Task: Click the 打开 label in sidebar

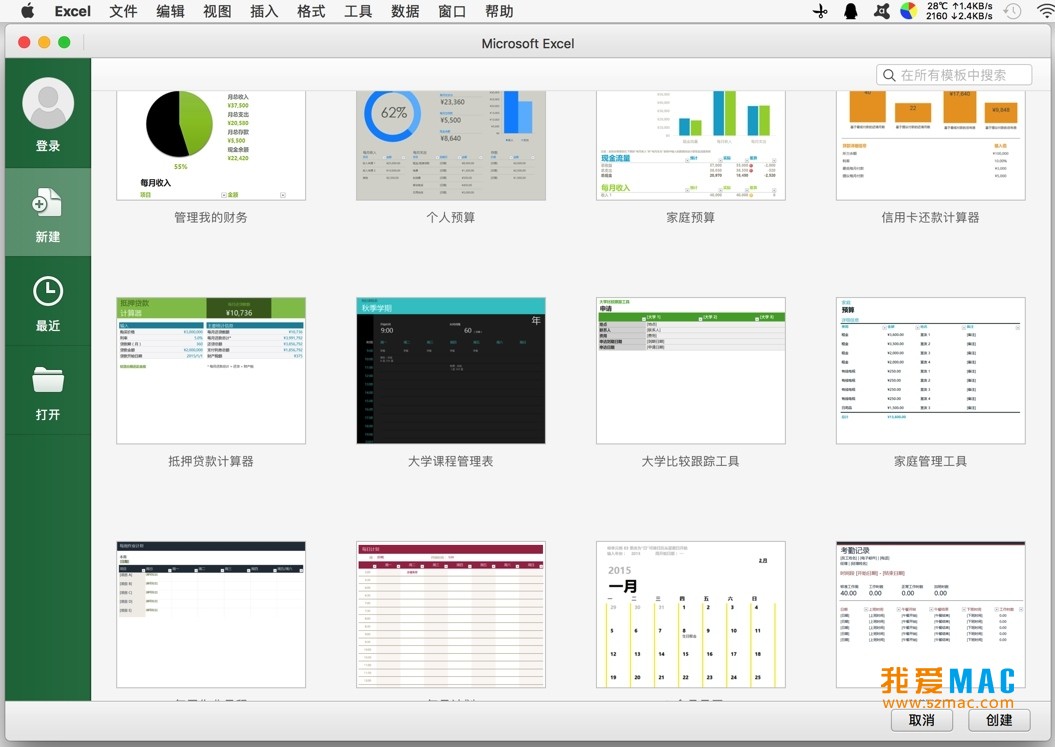Action: coord(48,415)
